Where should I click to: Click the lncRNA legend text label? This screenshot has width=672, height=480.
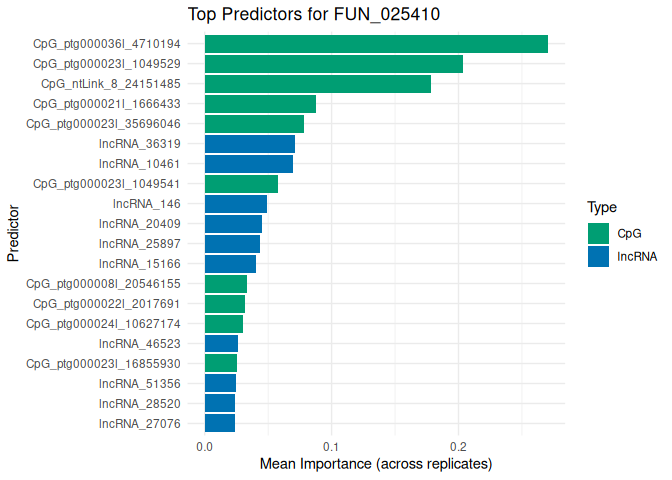636,256
